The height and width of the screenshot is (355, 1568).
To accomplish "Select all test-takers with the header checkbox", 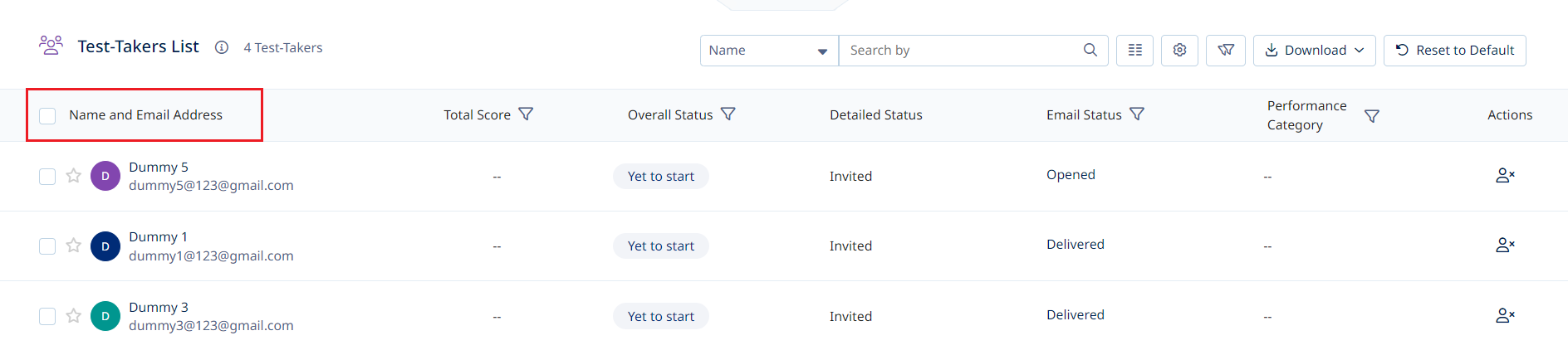I will click(47, 115).
